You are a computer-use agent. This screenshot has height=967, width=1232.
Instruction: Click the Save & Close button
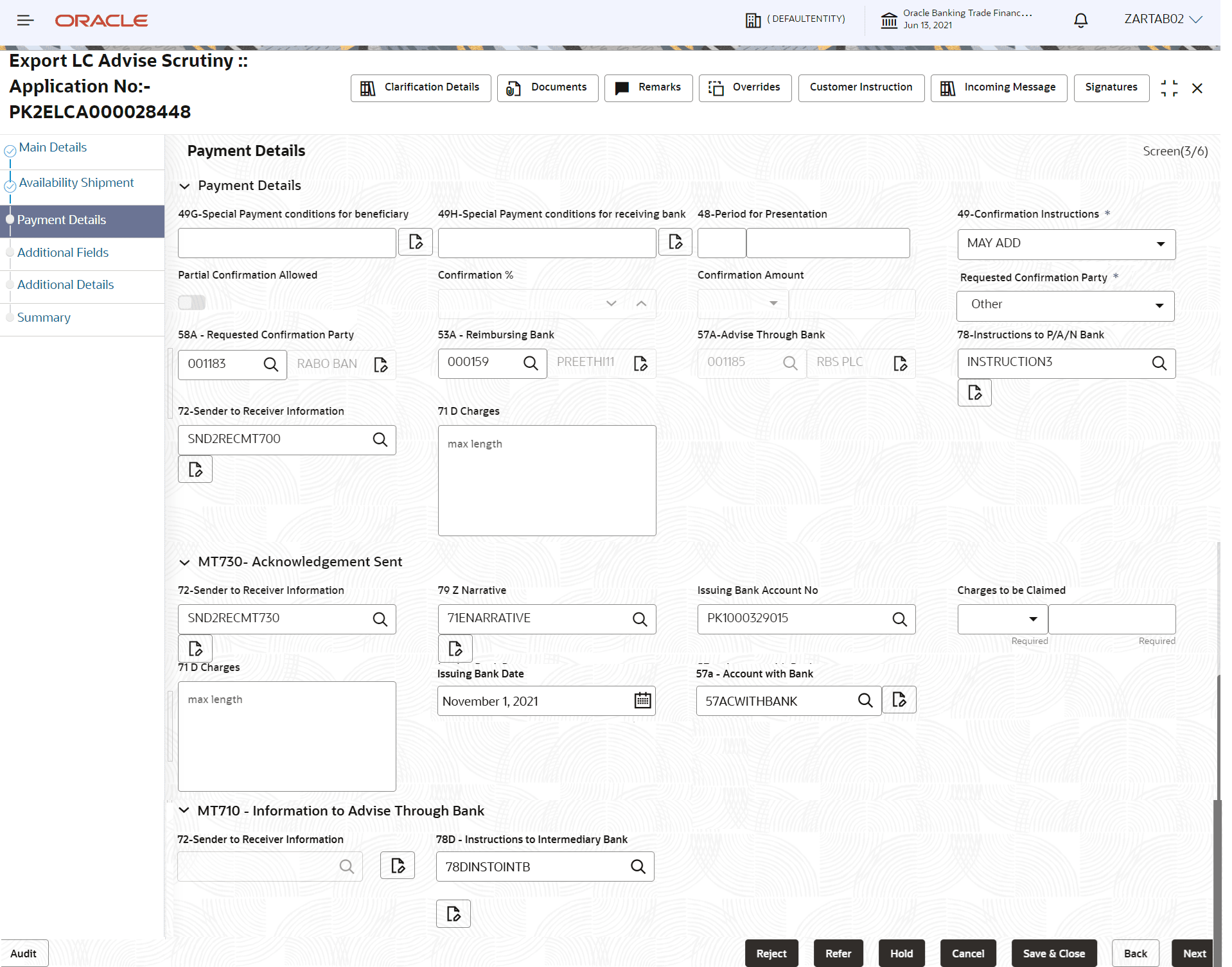click(x=1053, y=953)
